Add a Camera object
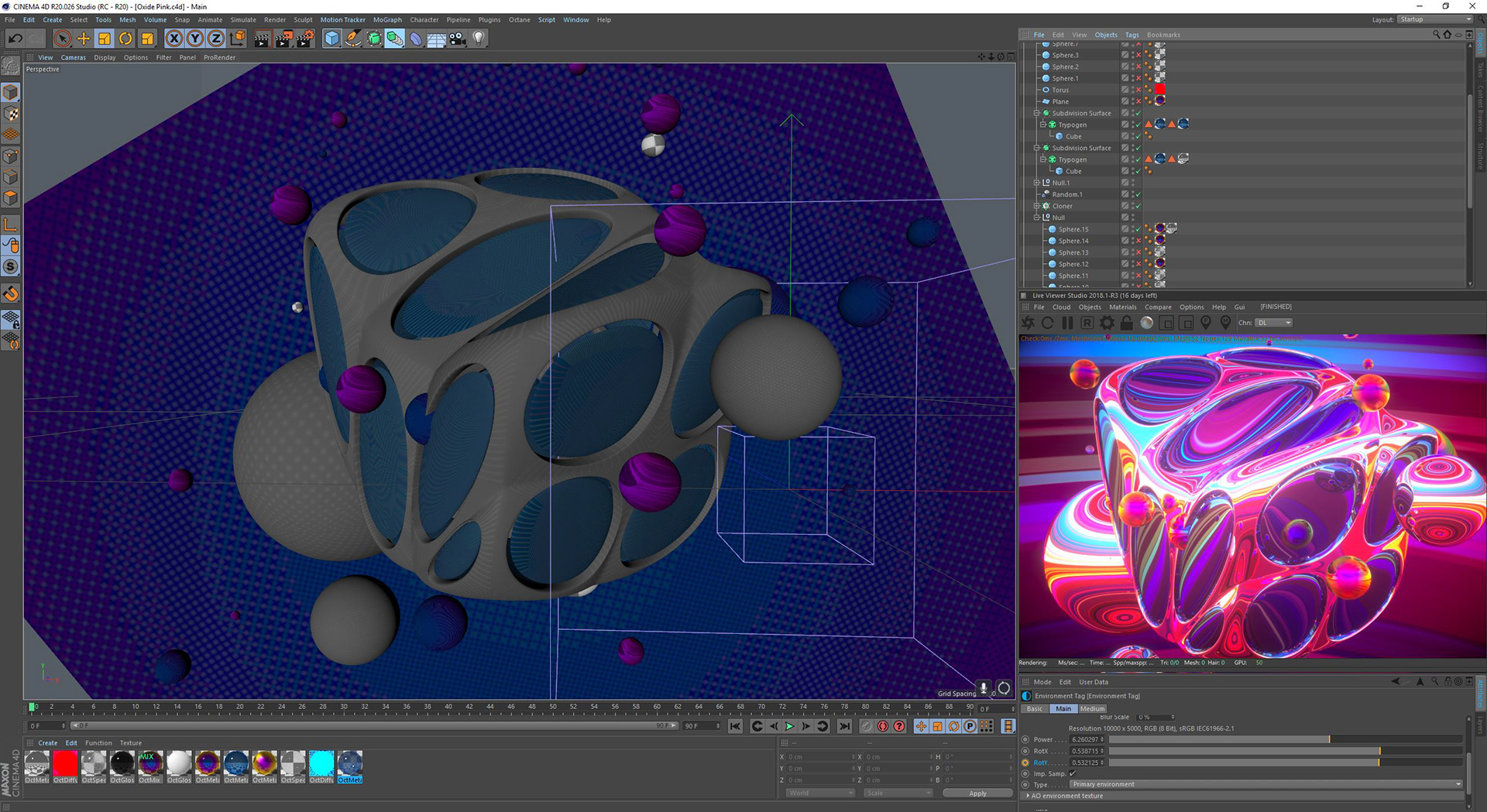Viewport: 1487px width, 812px height. pyautogui.click(x=458, y=38)
